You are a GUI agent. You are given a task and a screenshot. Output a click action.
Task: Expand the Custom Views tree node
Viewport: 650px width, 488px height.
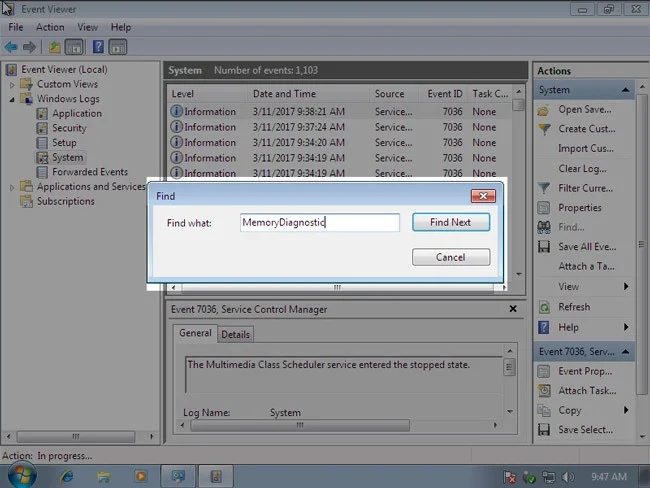coord(13,85)
